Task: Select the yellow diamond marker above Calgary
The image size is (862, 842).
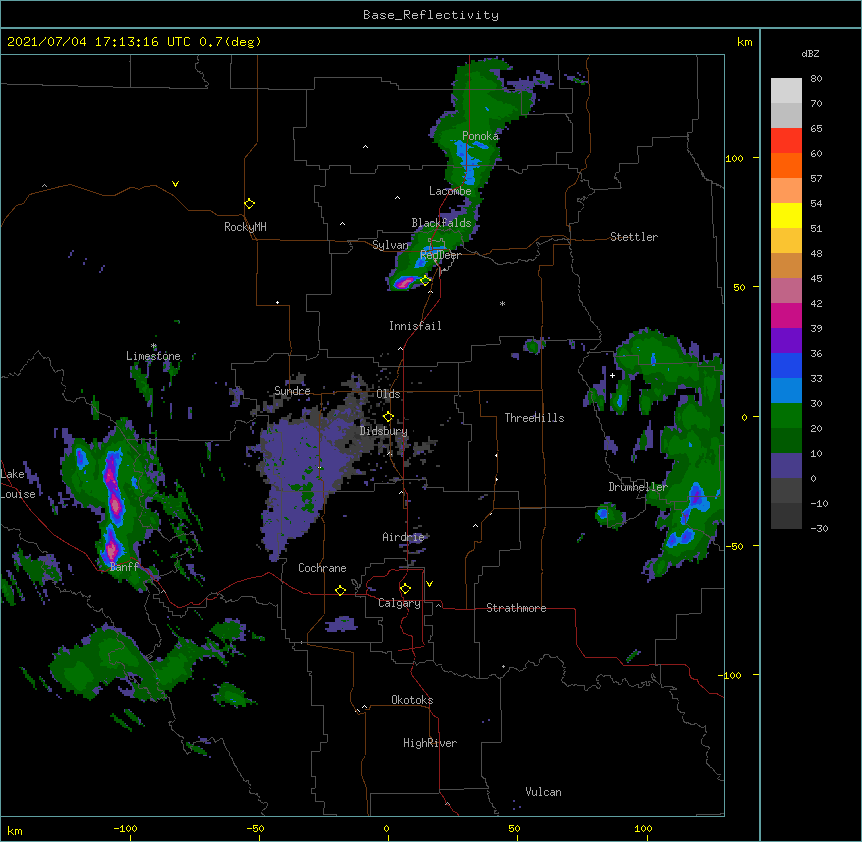Action: [x=405, y=589]
